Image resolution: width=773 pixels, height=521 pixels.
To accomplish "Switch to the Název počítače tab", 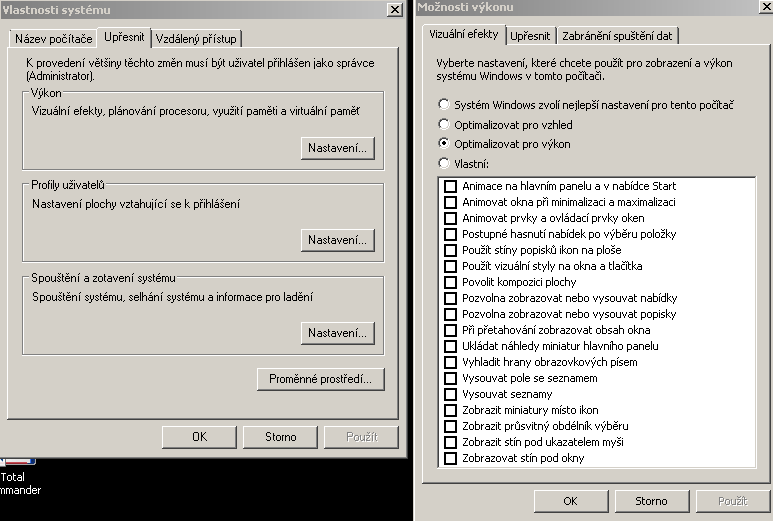I will [53, 39].
